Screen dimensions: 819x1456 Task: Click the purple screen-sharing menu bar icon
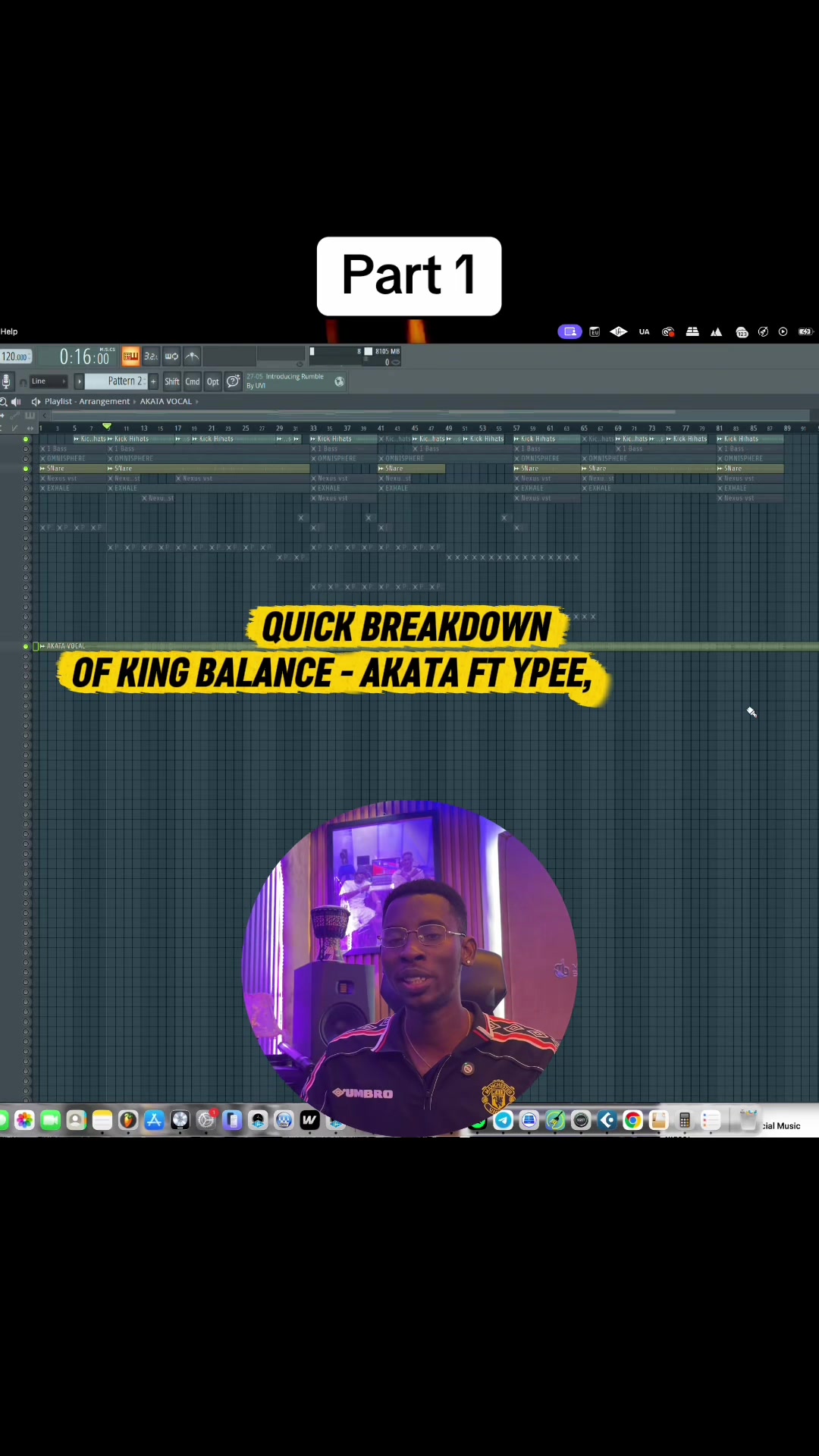click(570, 332)
